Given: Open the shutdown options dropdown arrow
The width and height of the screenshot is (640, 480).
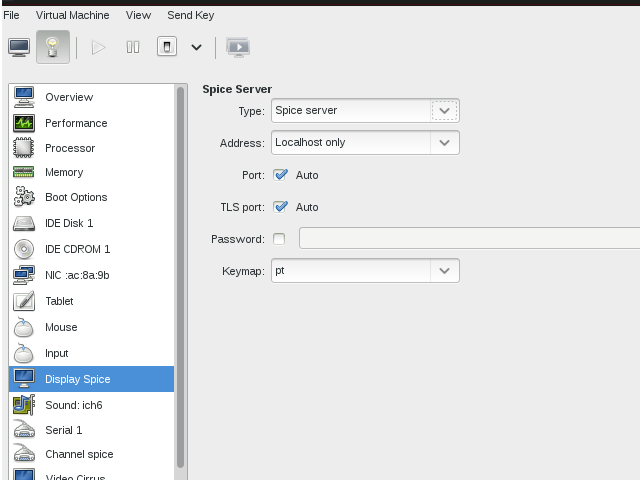Looking at the screenshot, I should [196, 47].
